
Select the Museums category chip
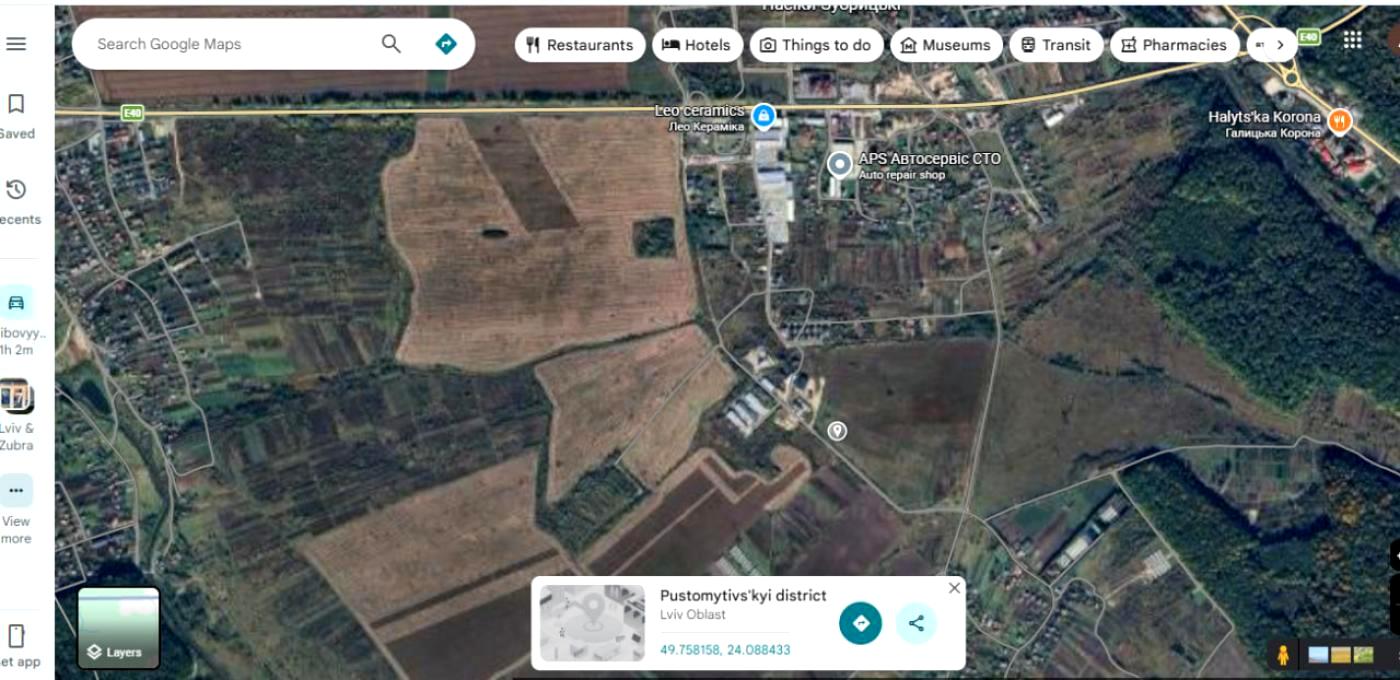946,45
